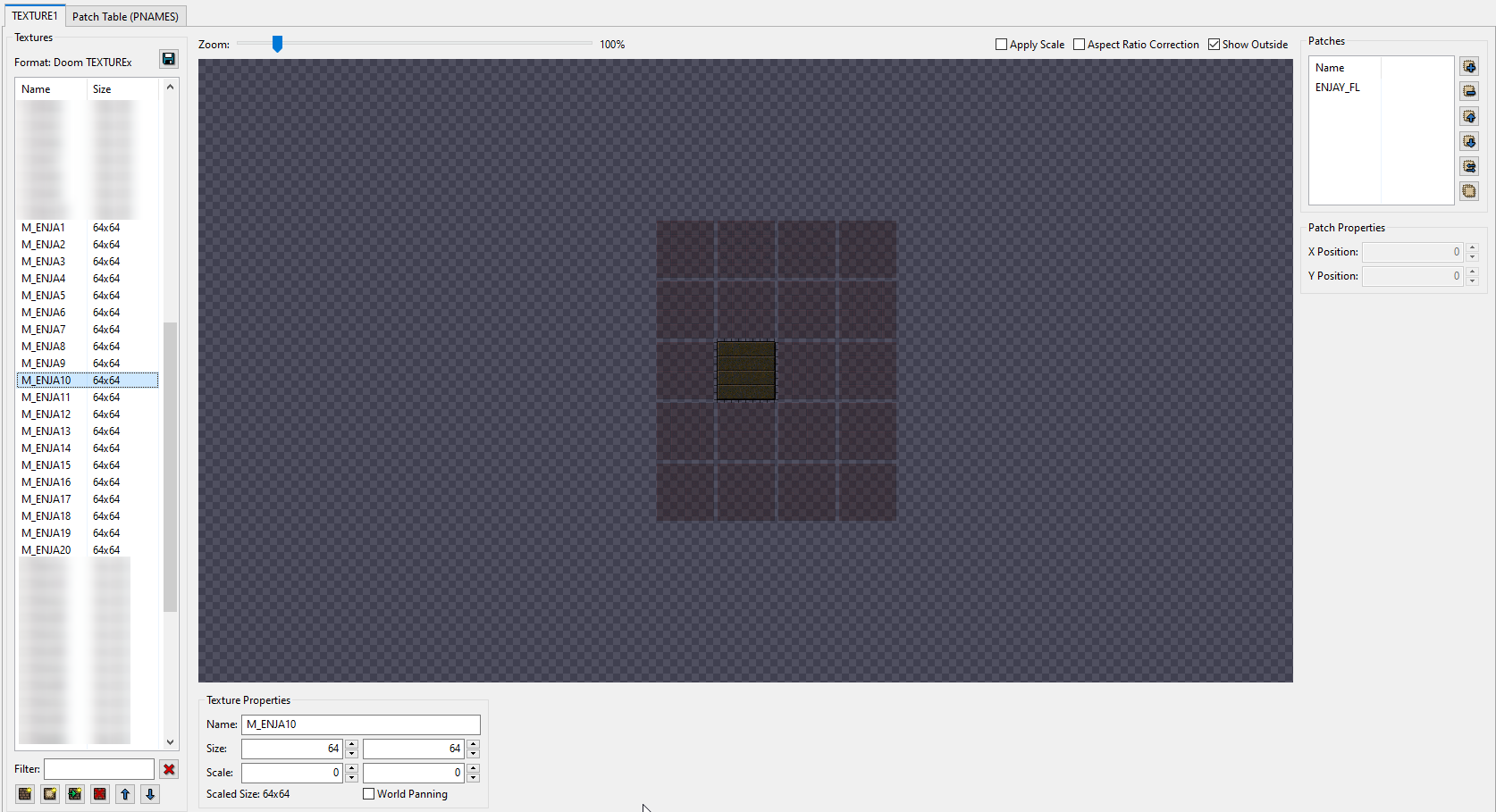Enable Aspect Ratio Correction
This screenshot has width=1496, height=812.
pos(1080,44)
